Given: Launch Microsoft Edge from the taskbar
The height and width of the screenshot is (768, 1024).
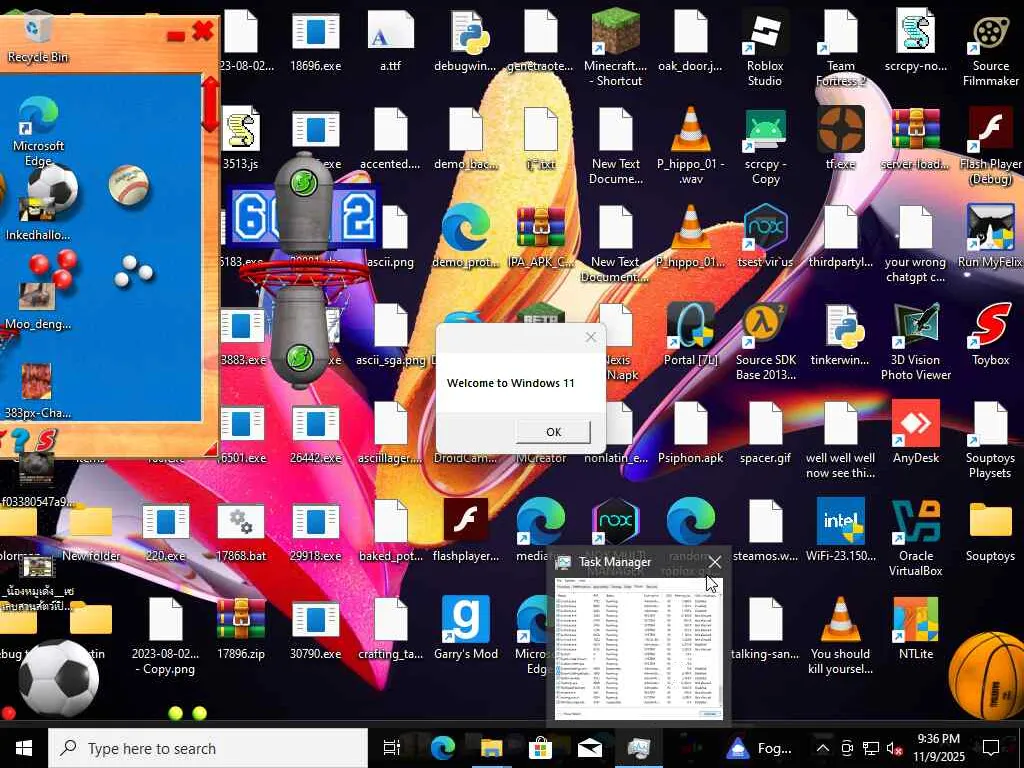Looking at the screenshot, I should point(442,748).
